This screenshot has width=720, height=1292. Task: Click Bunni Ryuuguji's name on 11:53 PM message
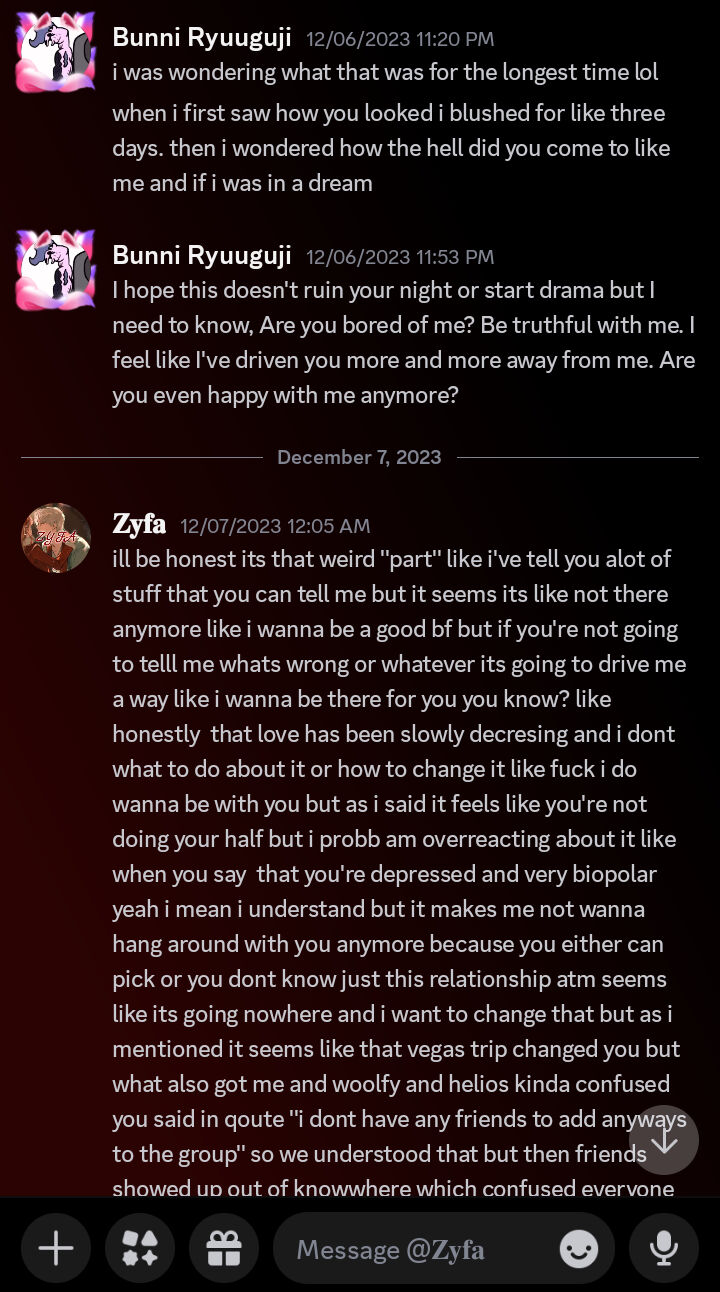coord(202,255)
